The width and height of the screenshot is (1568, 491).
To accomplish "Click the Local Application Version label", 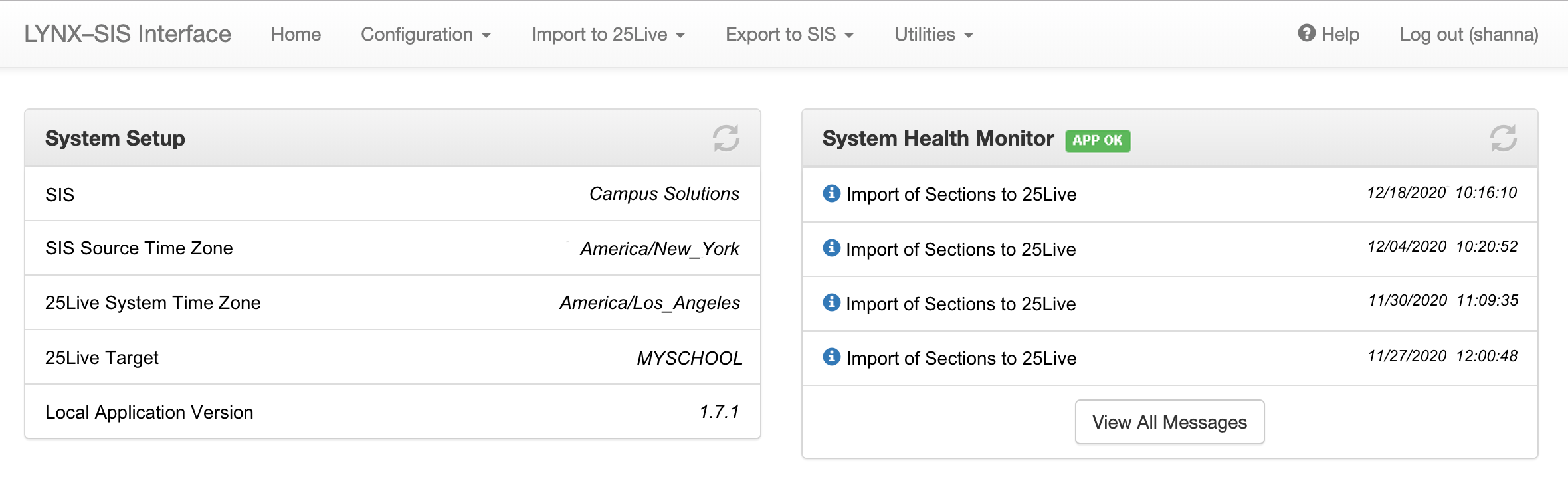I will pos(149,412).
